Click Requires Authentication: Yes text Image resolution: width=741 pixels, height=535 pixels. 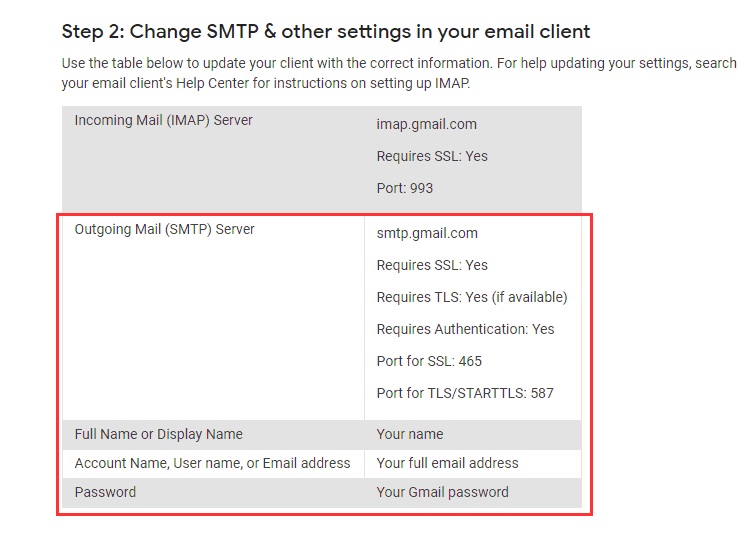(465, 329)
